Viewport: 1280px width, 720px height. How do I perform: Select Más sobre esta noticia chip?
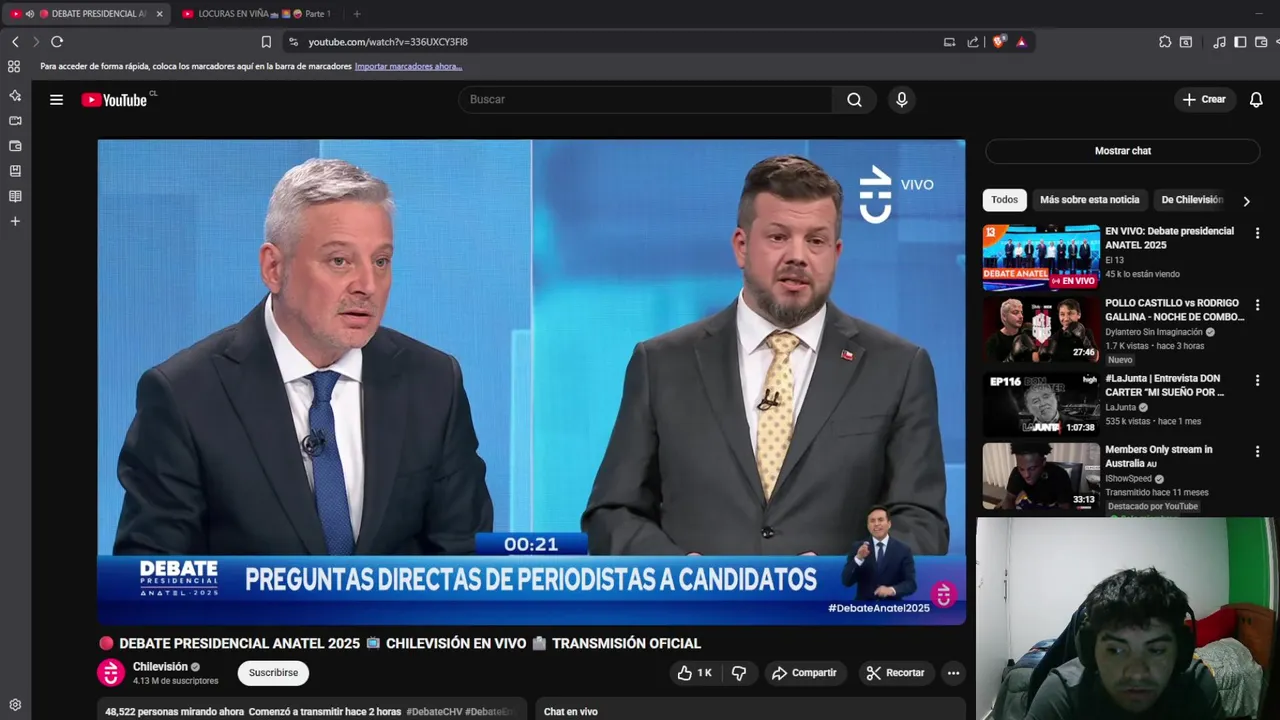(x=1089, y=200)
